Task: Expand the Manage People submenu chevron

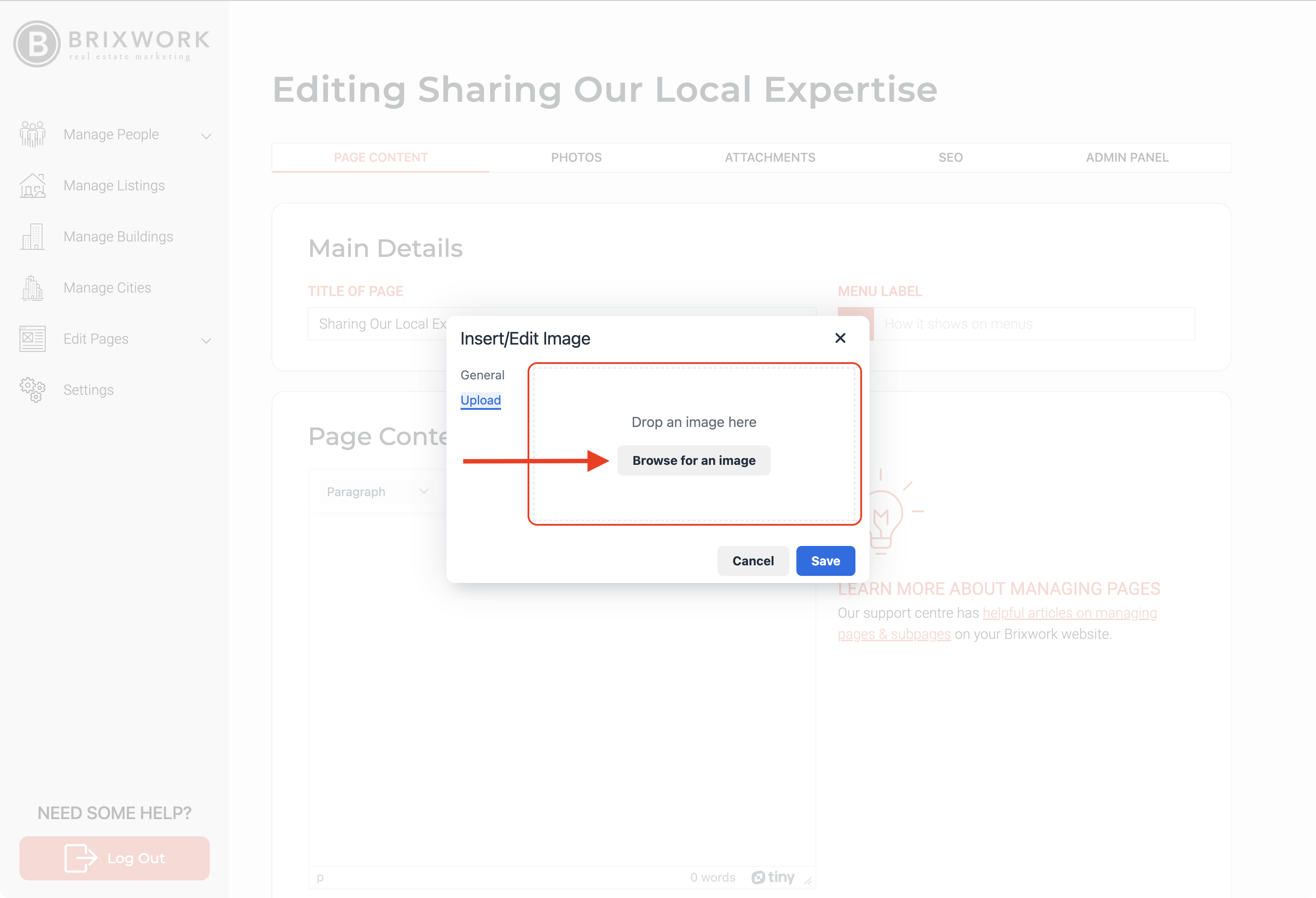Action: point(206,136)
